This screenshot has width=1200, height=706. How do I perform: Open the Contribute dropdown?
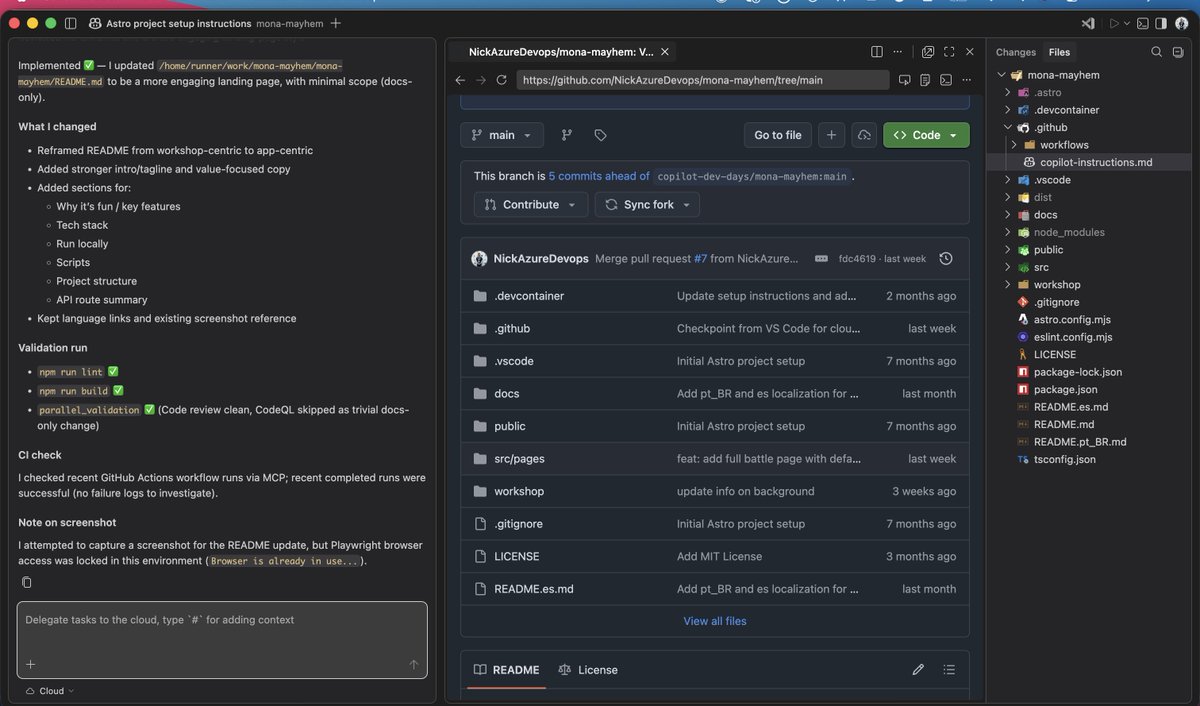pos(530,204)
